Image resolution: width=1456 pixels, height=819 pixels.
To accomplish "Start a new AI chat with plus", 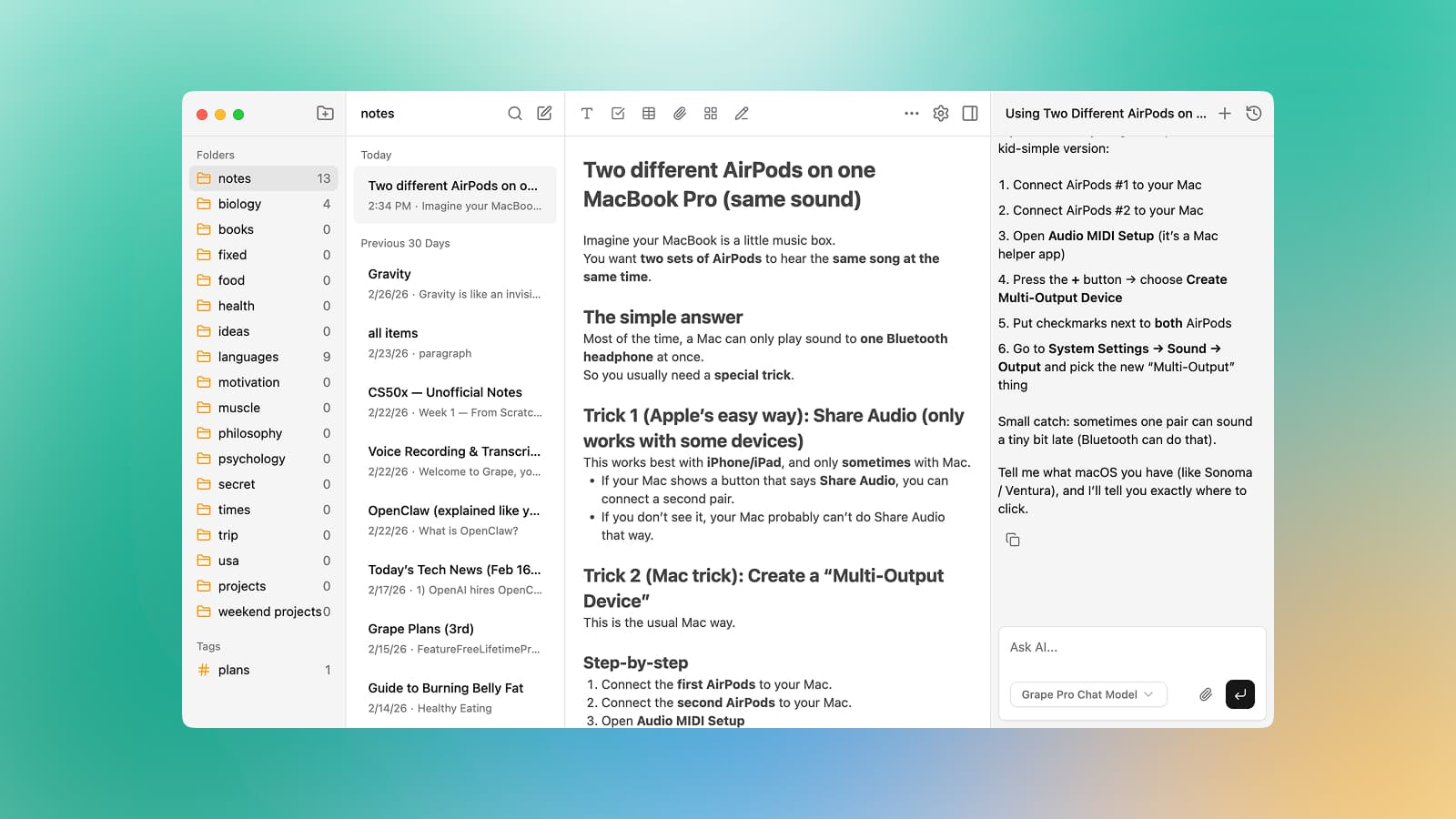I will tap(1225, 114).
